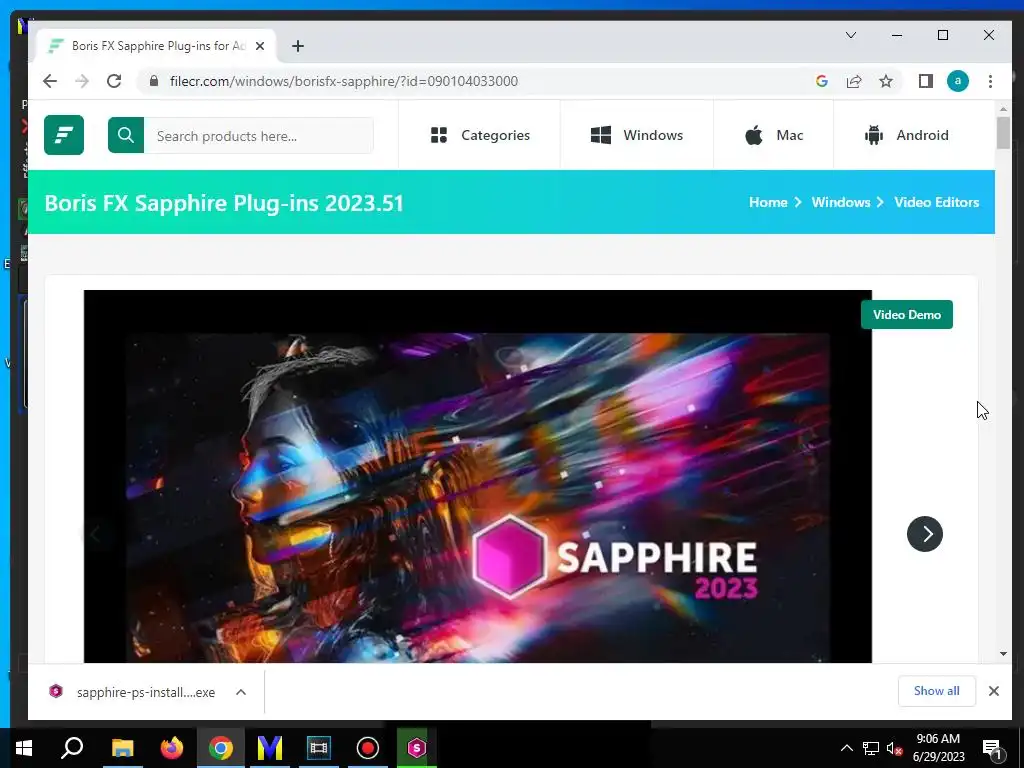The height and width of the screenshot is (768, 1024).
Task: Click the Sapphire 2023 preview image
Action: 477,477
